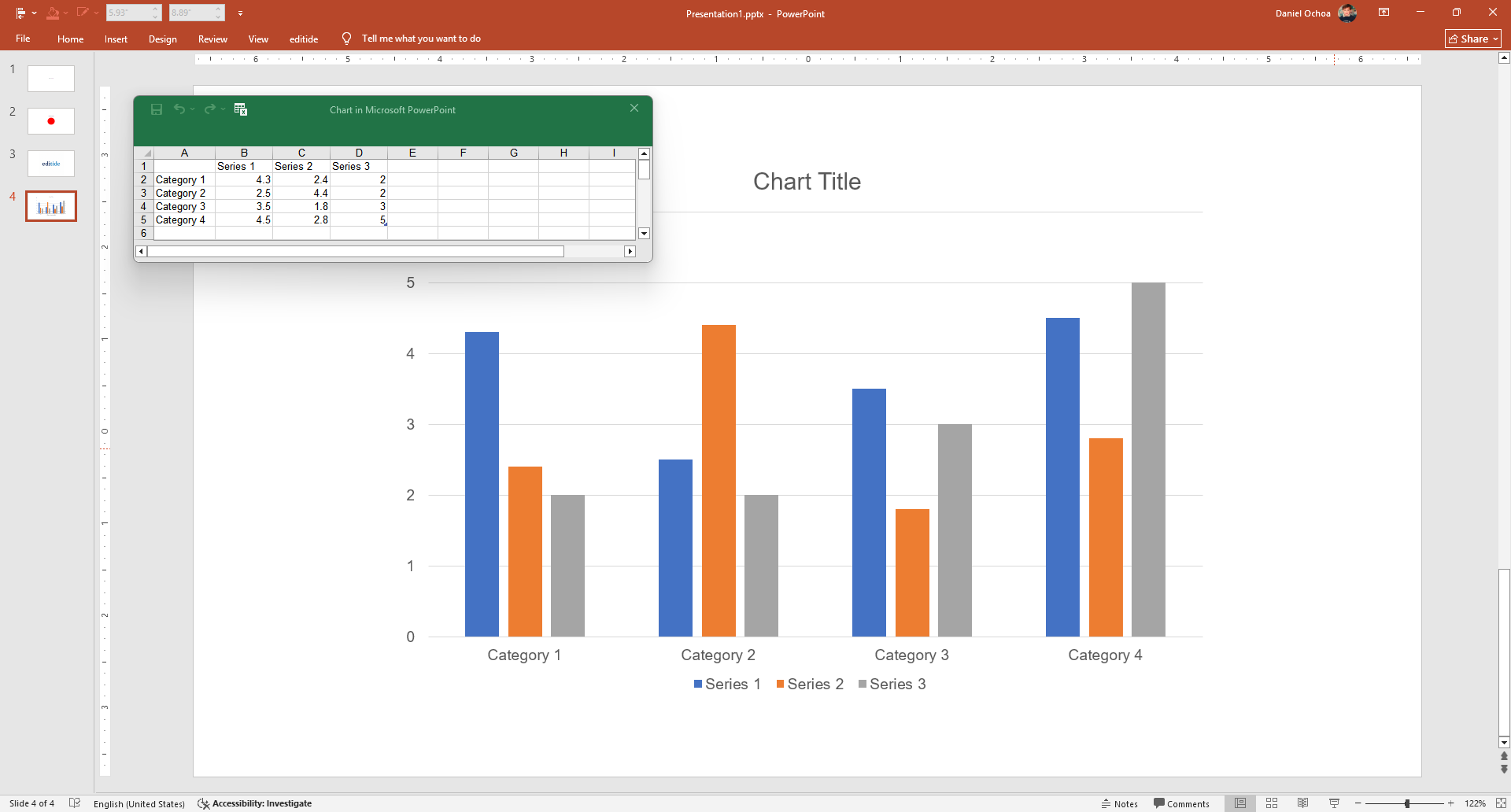Open the Ribbon Display Options icon
The height and width of the screenshot is (812, 1511).
1384,13
